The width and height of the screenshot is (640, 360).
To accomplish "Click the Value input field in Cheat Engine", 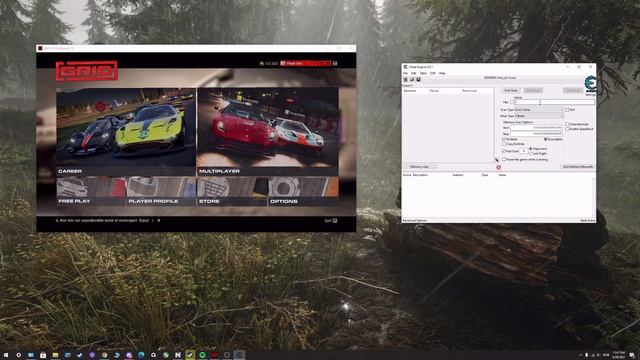I will [x=554, y=102].
